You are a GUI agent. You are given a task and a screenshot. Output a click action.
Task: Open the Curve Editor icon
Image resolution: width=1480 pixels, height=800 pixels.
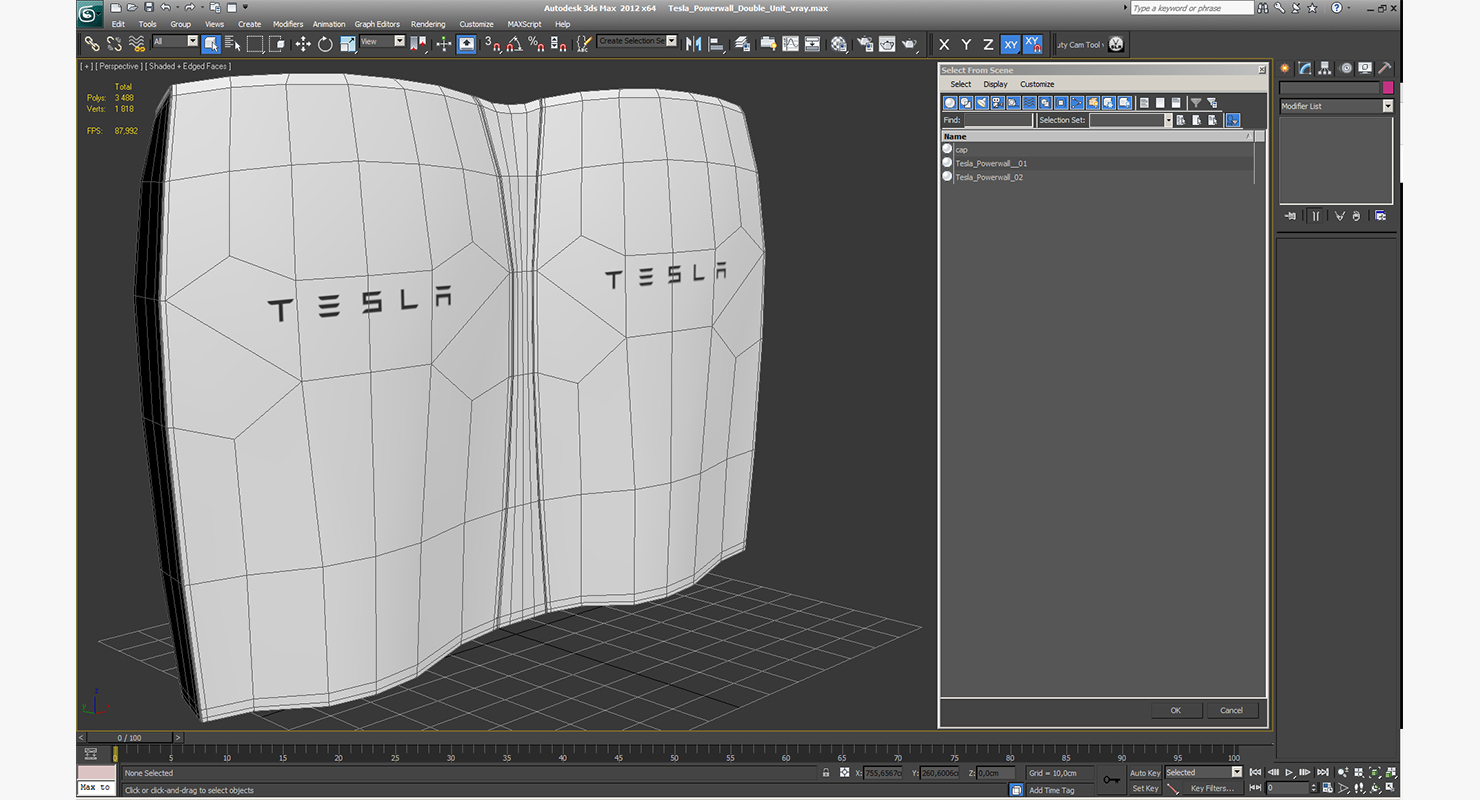pyautogui.click(x=790, y=44)
